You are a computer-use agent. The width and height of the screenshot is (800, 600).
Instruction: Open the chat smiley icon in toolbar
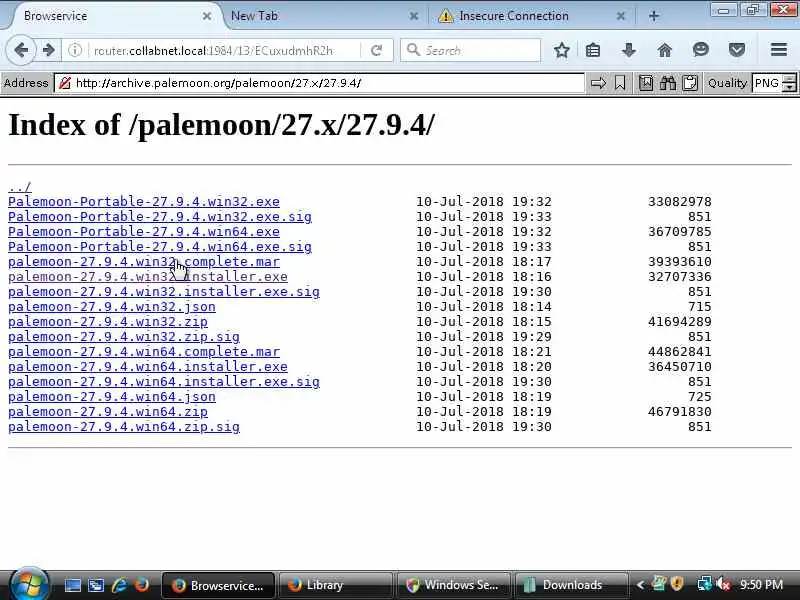(701, 50)
